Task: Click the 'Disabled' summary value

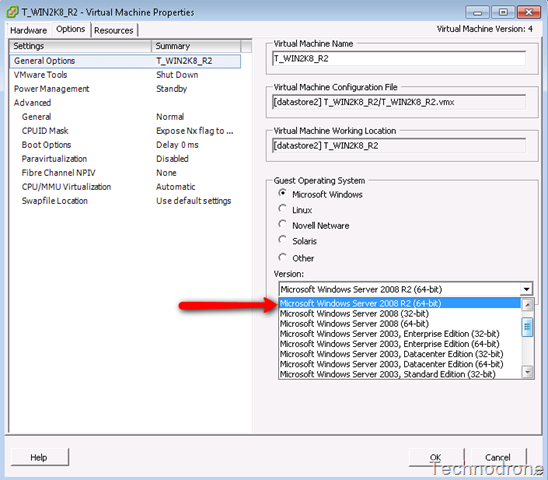Action: click(172, 159)
